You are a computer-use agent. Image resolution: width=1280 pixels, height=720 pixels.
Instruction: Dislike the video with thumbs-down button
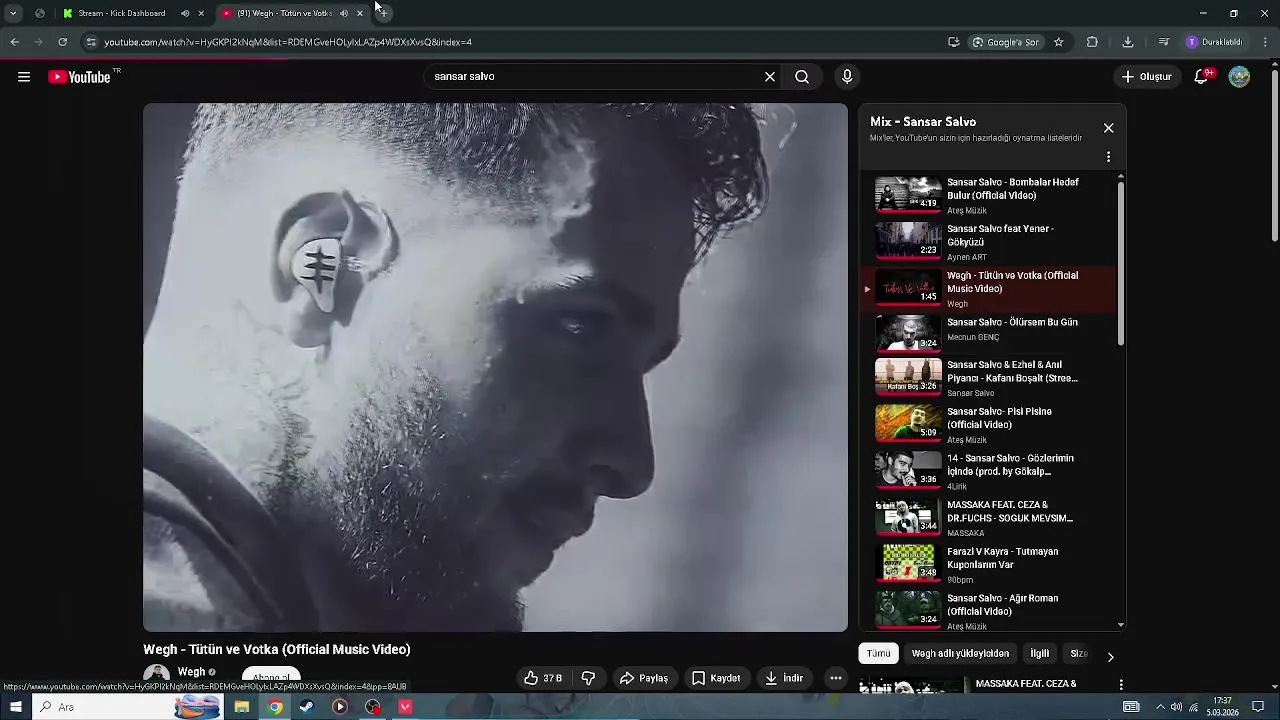588,678
